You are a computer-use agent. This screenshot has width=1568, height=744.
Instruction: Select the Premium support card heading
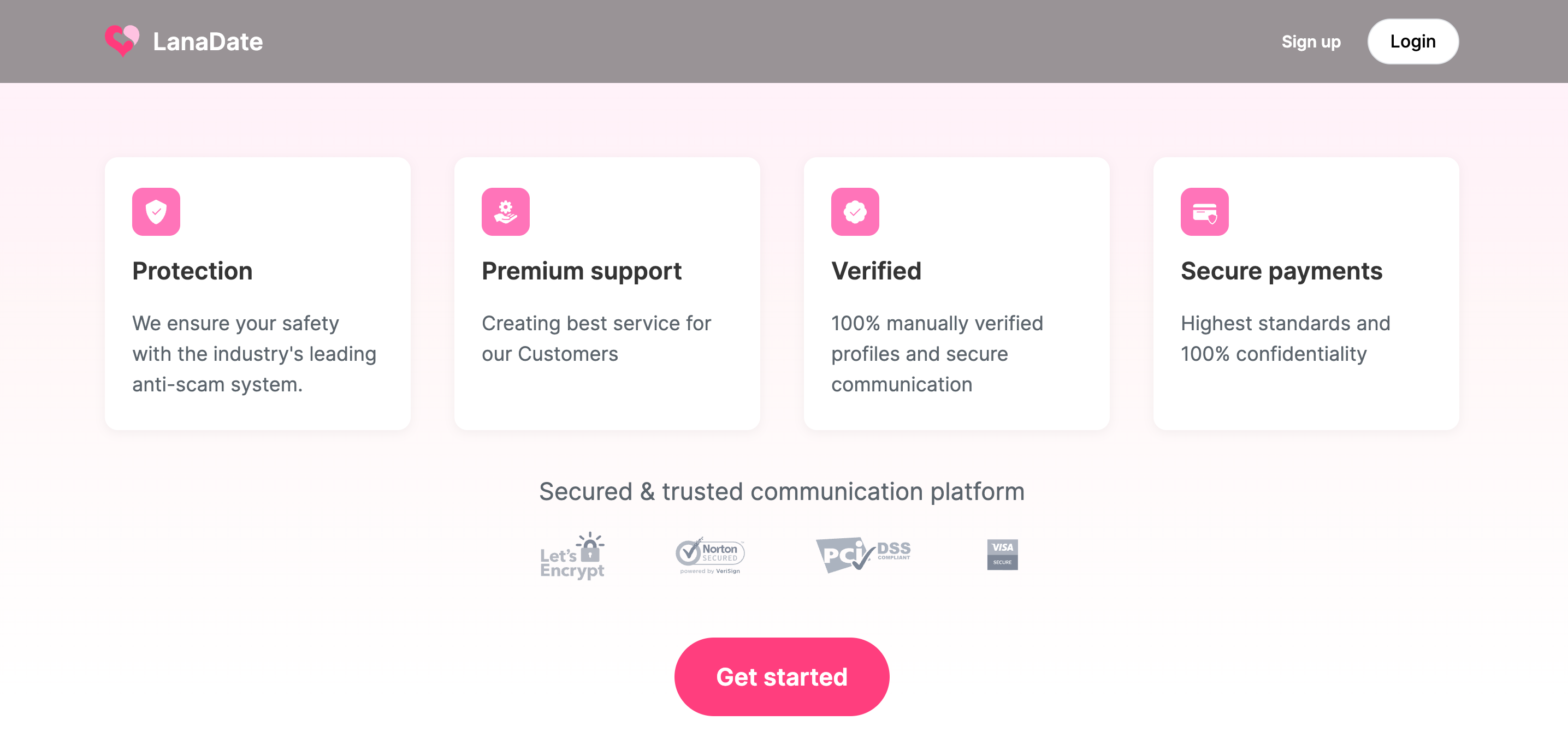coord(581,271)
